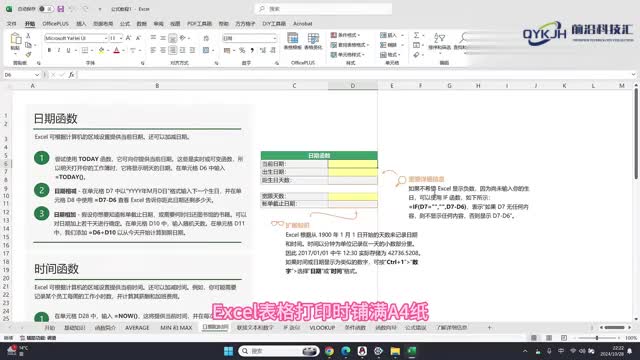
Task: Click the Sort and Filter icon
Action: click(440, 41)
